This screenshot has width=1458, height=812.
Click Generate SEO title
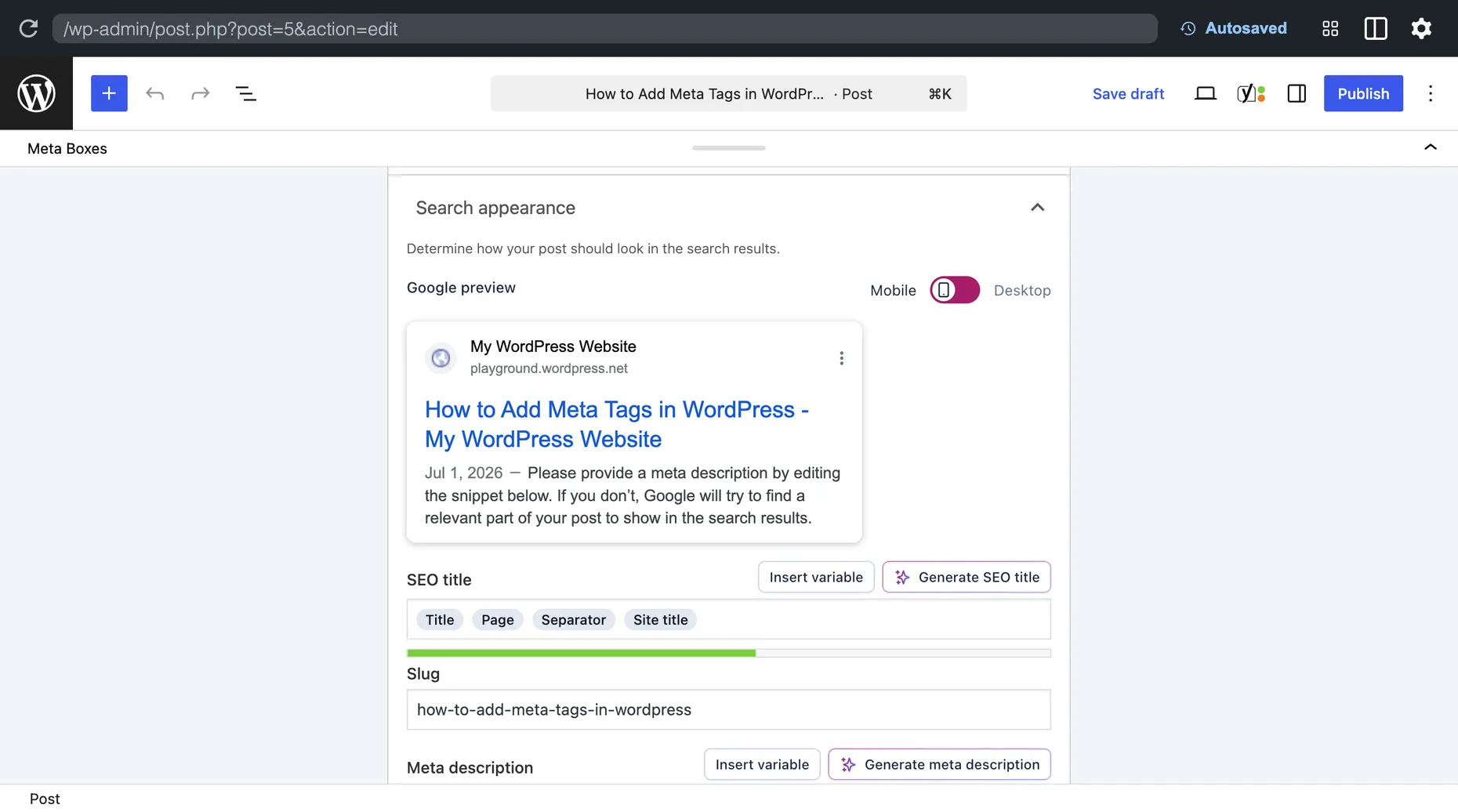pos(967,577)
